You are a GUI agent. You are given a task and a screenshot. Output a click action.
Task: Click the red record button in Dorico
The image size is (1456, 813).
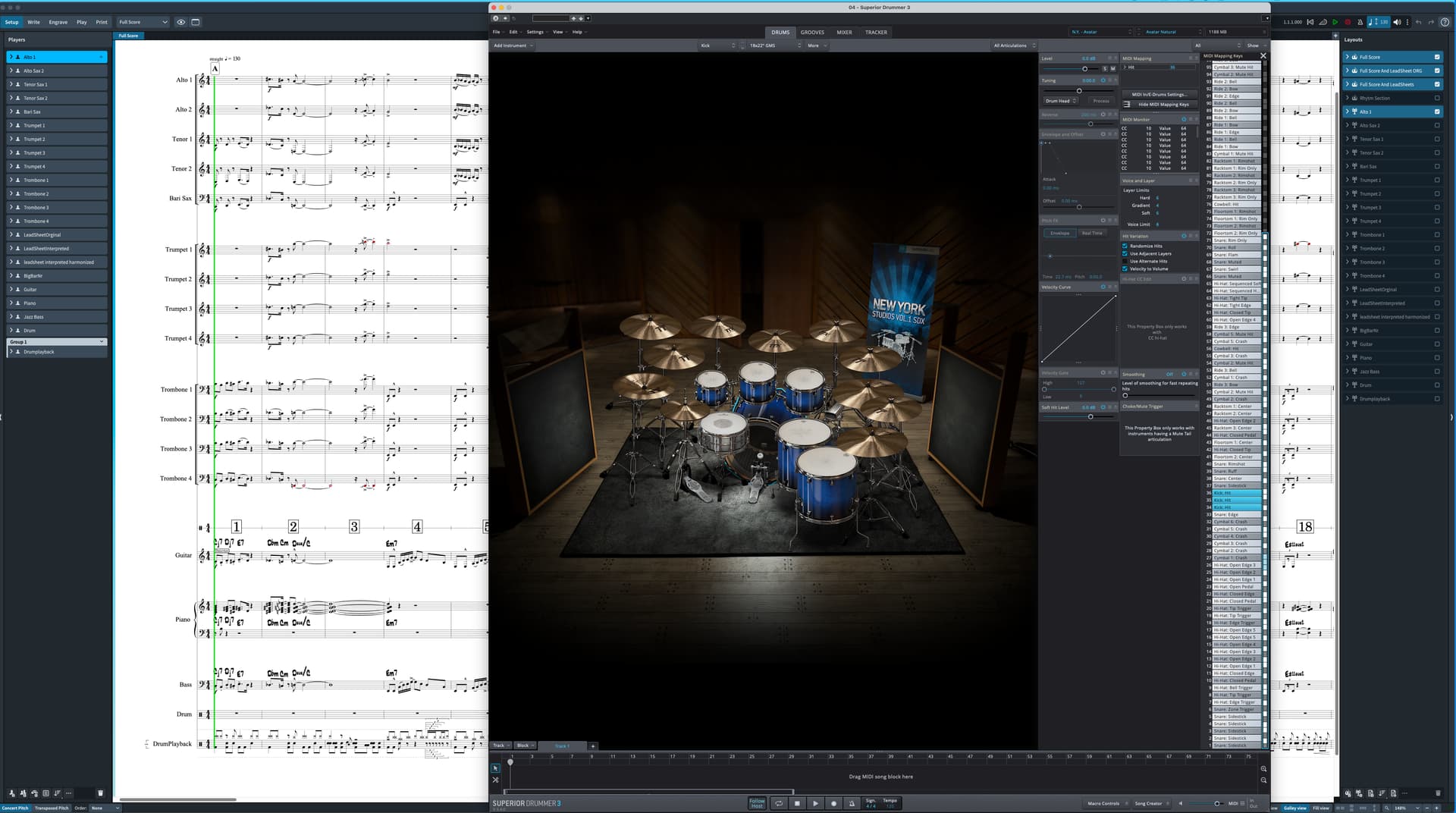click(x=1347, y=22)
